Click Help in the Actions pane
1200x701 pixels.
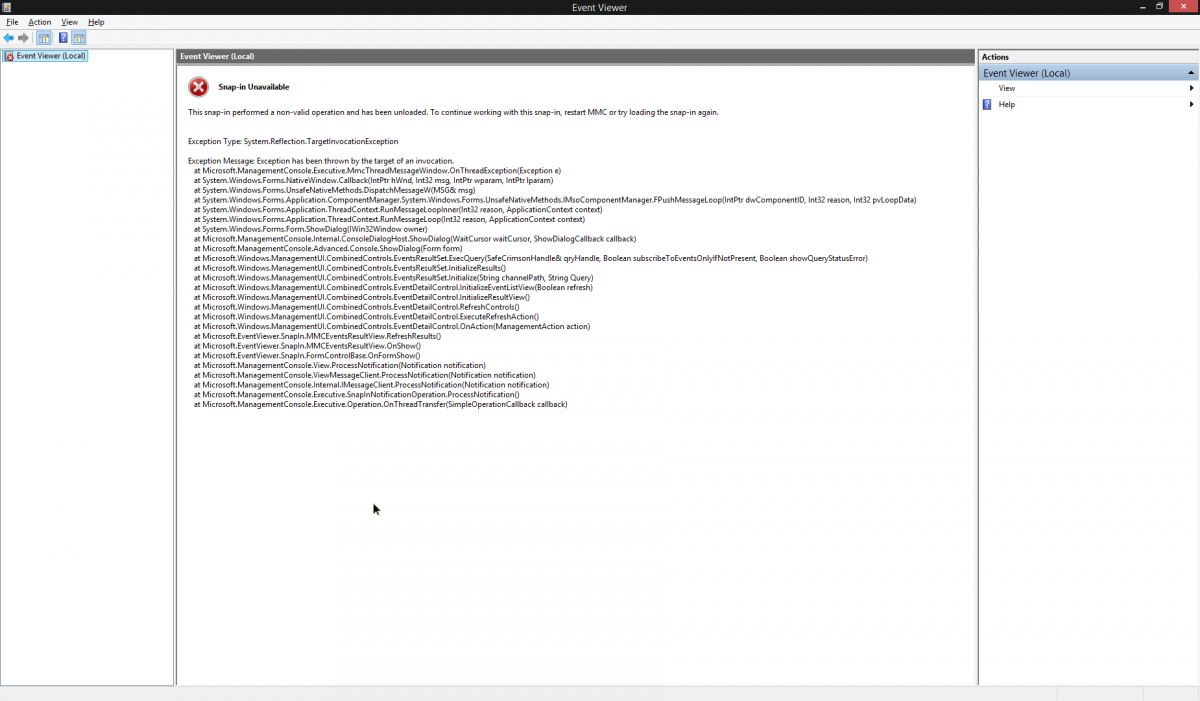click(x=1007, y=104)
